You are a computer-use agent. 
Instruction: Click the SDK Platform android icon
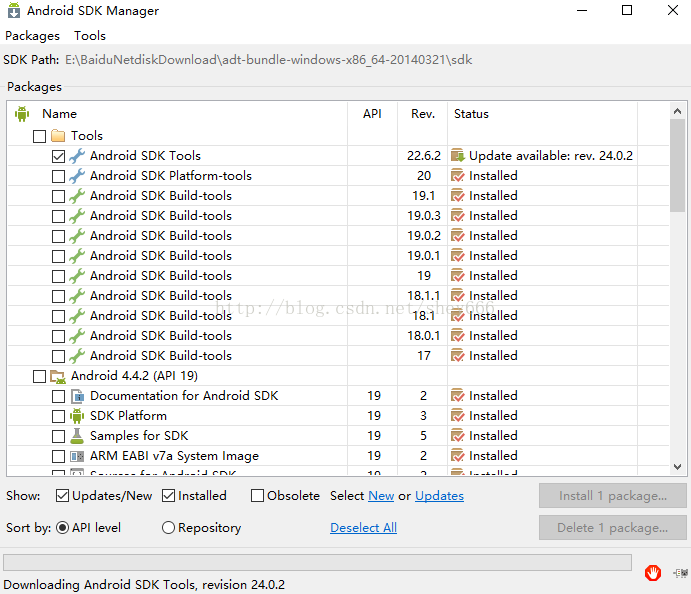pyautogui.click(x=77, y=416)
